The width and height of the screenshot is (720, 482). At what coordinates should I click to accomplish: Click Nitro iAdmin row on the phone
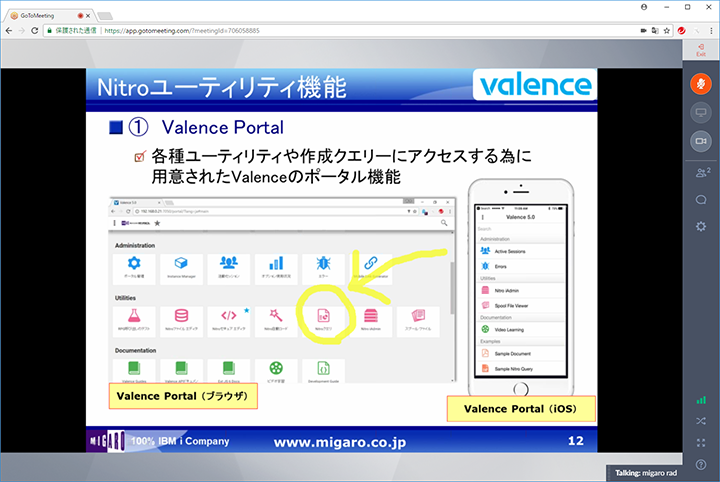(519, 291)
